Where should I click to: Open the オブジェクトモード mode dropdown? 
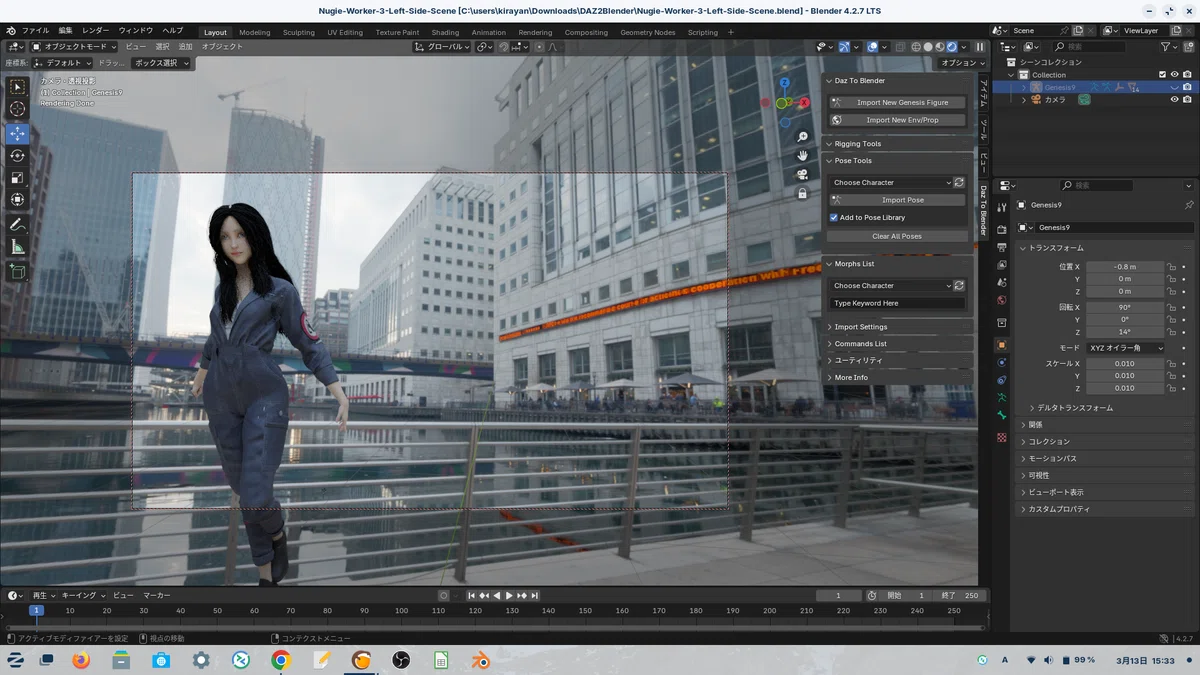tap(74, 47)
